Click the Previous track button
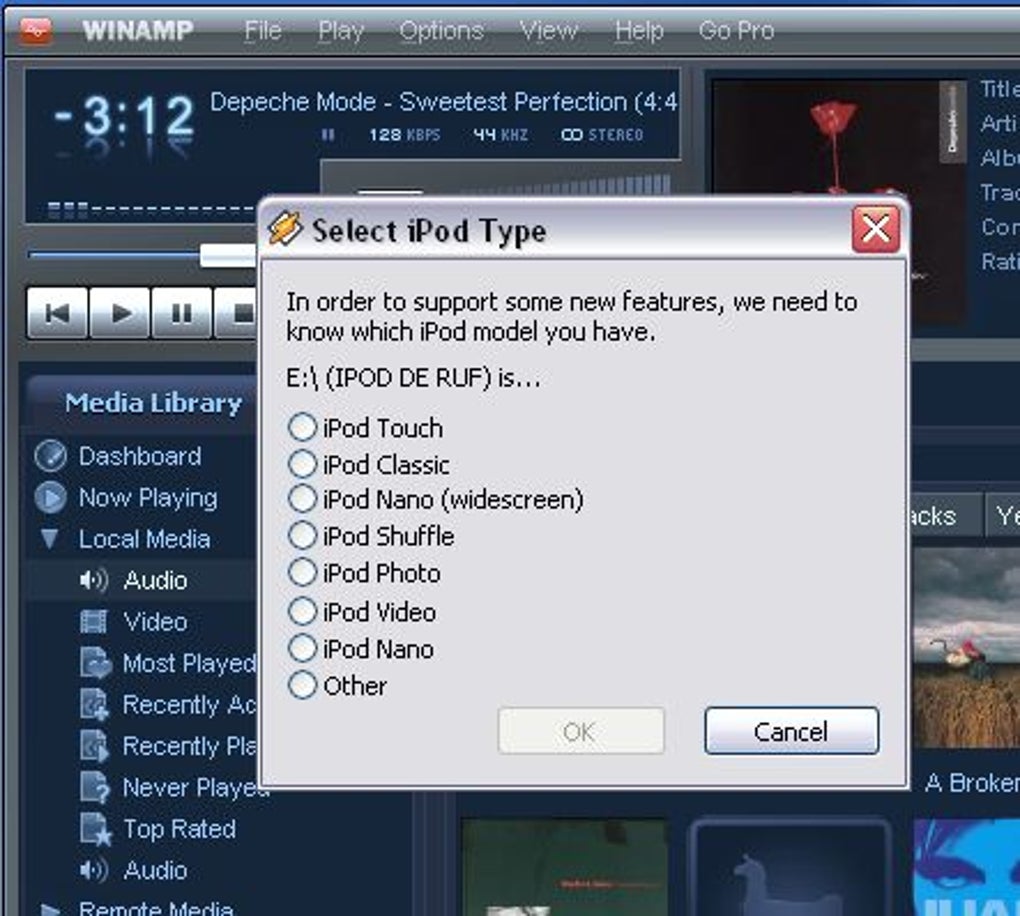The width and height of the screenshot is (1020, 916). pyautogui.click(x=57, y=313)
